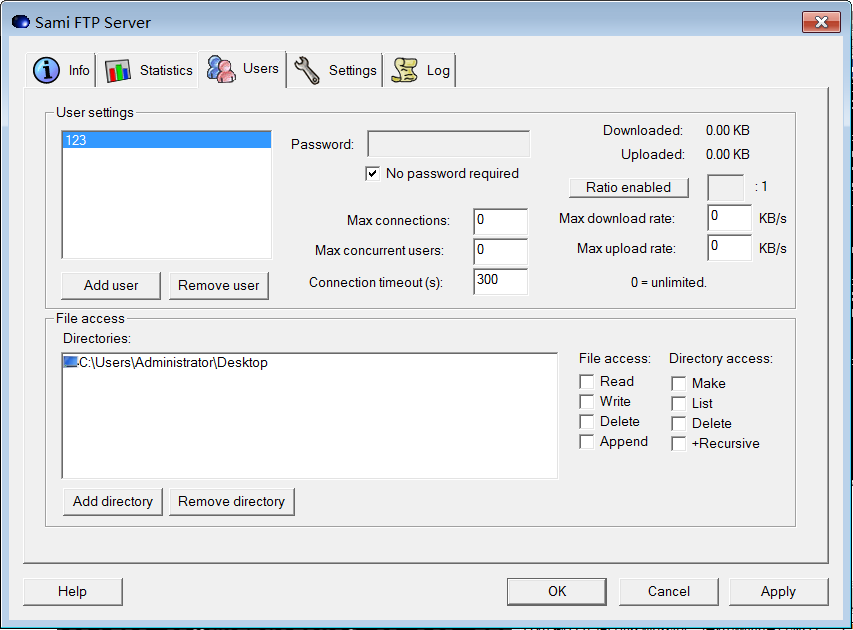This screenshot has height=630, width=853.
Task: Click Add directory button
Action: (x=113, y=502)
